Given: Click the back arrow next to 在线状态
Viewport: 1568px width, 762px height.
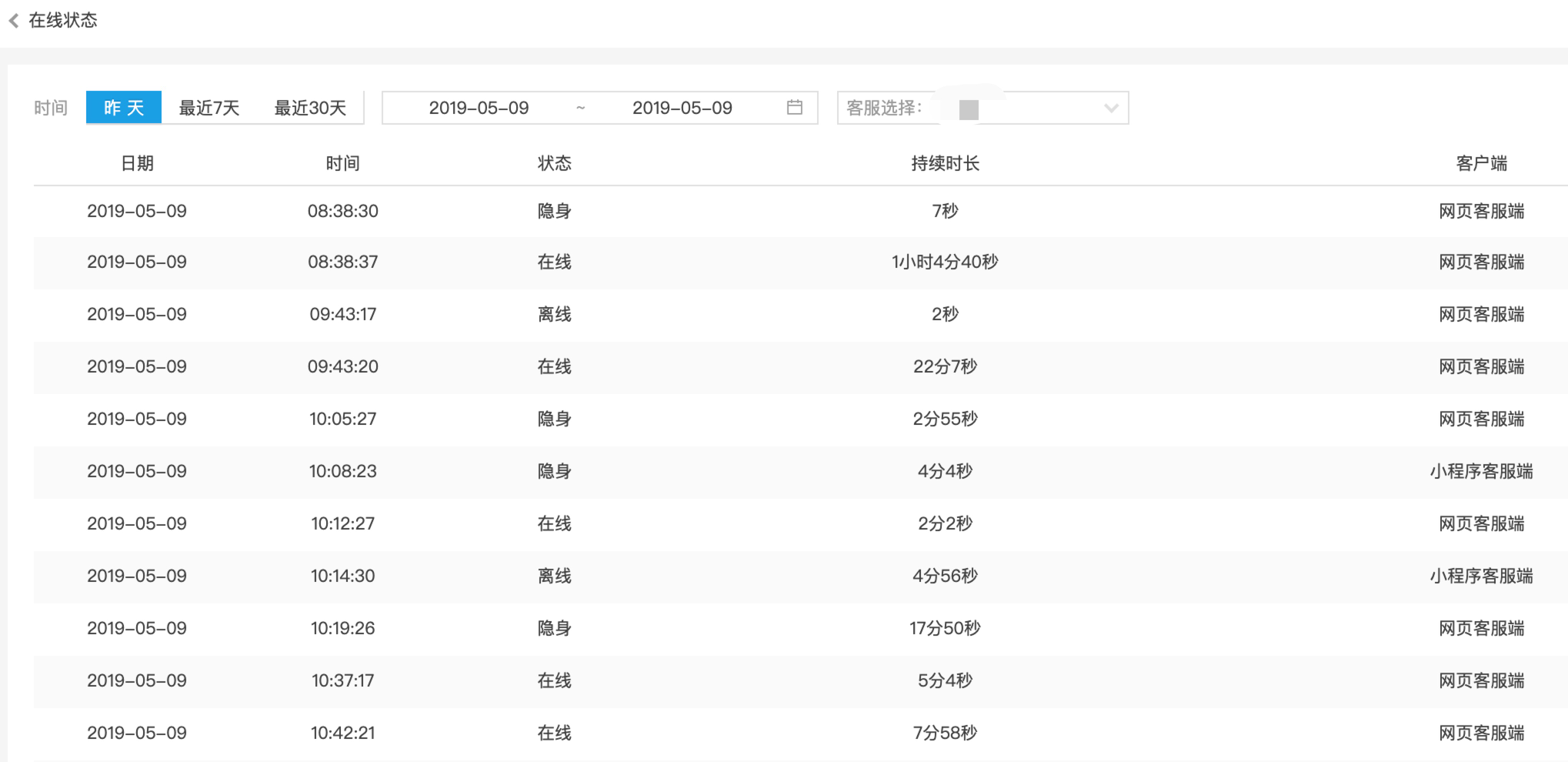Looking at the screenshot, I should click(13, 20).
